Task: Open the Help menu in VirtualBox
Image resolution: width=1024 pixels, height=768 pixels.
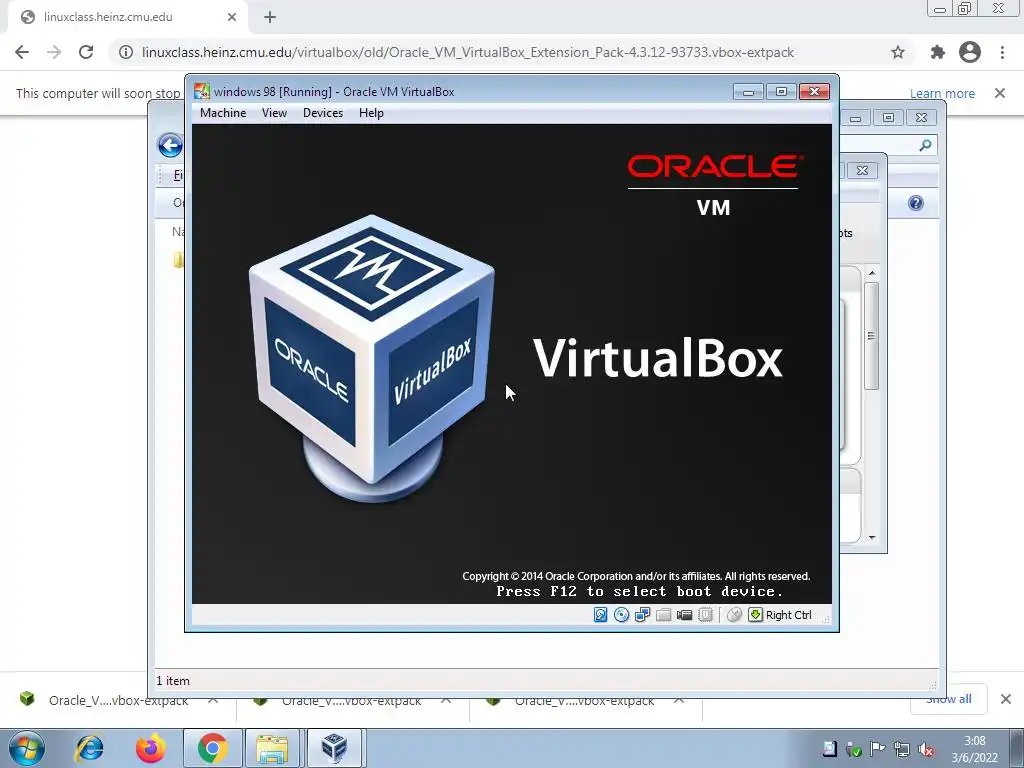Action: pos(371,113)
